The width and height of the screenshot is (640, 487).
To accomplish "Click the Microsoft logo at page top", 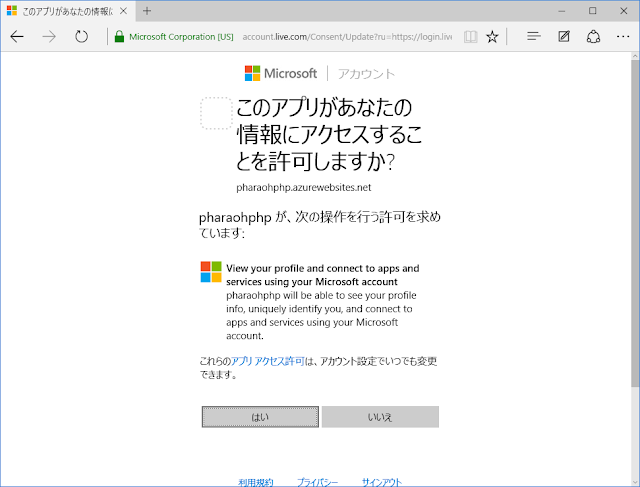I will point(280,73).
